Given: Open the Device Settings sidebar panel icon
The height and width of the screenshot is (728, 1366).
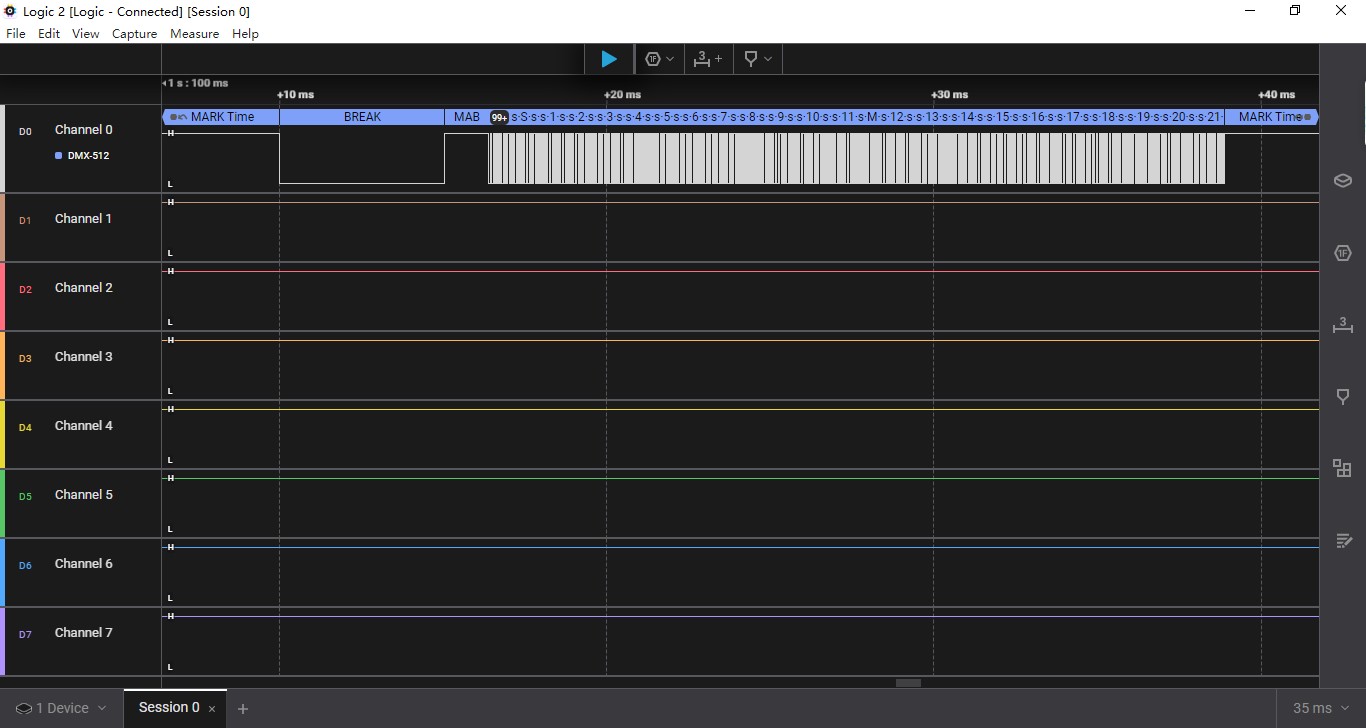Looking at the screenshot, I should coord(1342,180).
